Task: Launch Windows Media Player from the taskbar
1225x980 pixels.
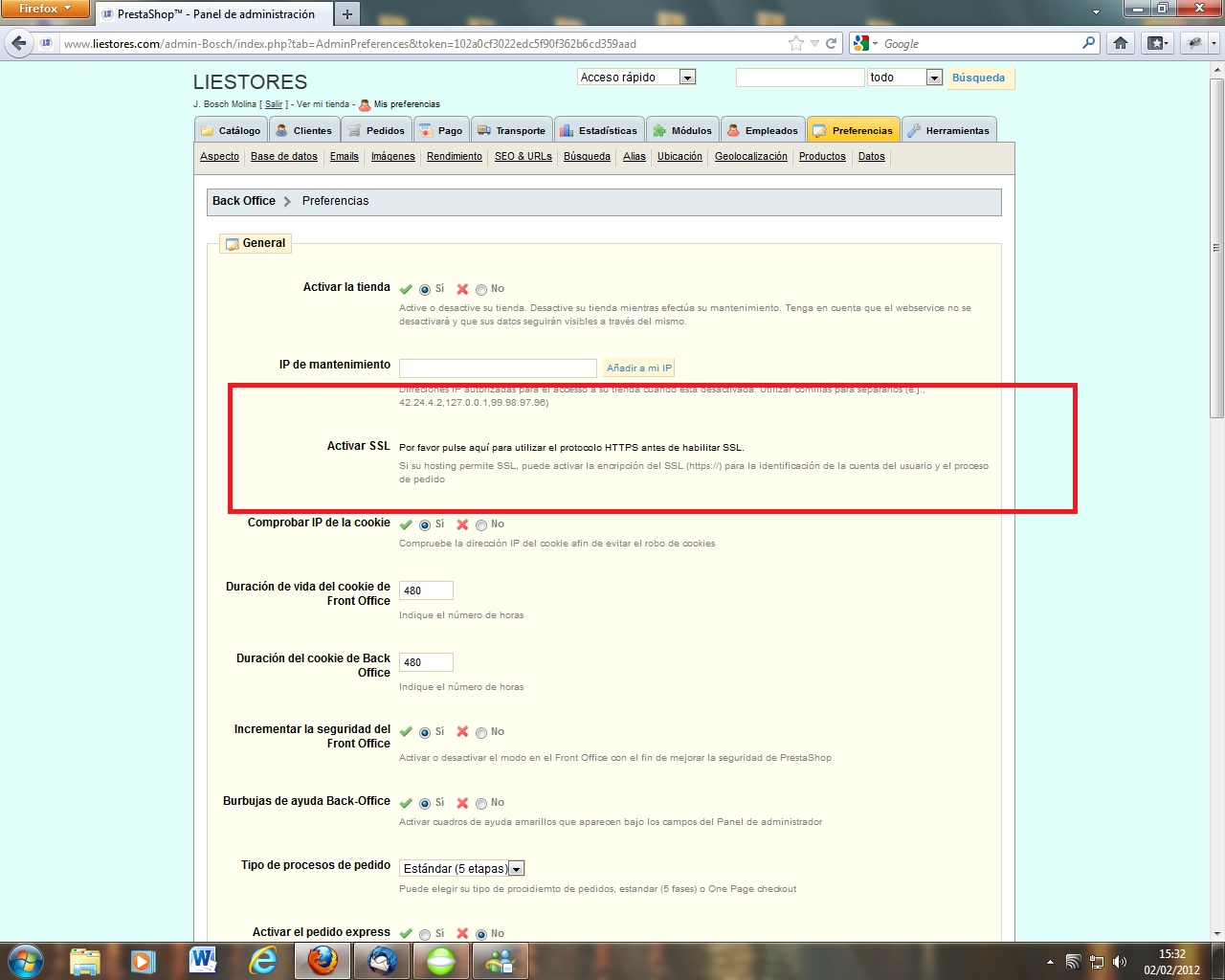Action: coord(144,961)
